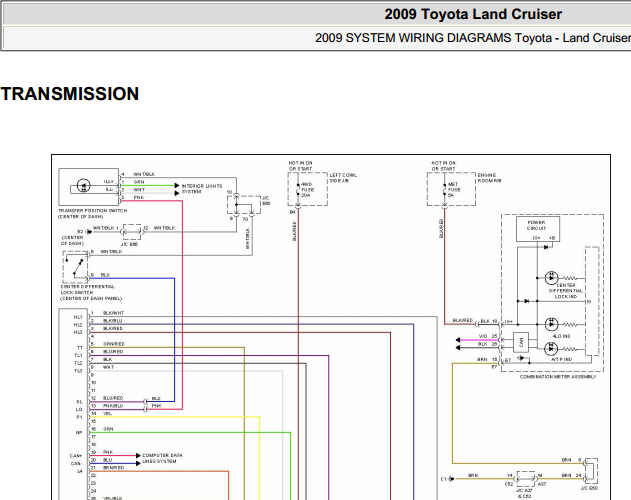Click the '4LO IND' label
This screenshot has width=631, height=500.
[561, 336]
